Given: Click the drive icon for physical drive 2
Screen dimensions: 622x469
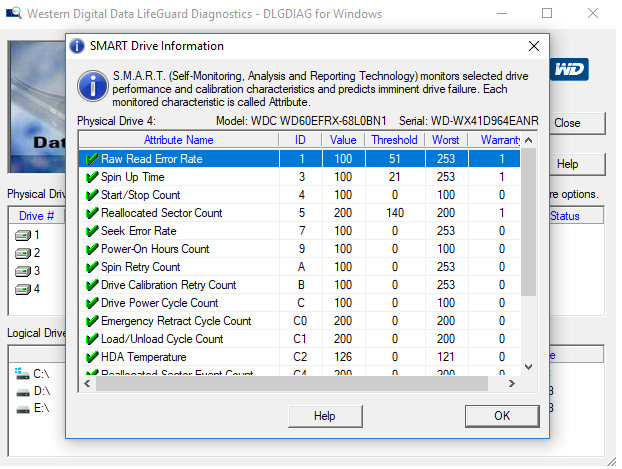Looking at the screenshot, I should [23, 253].
